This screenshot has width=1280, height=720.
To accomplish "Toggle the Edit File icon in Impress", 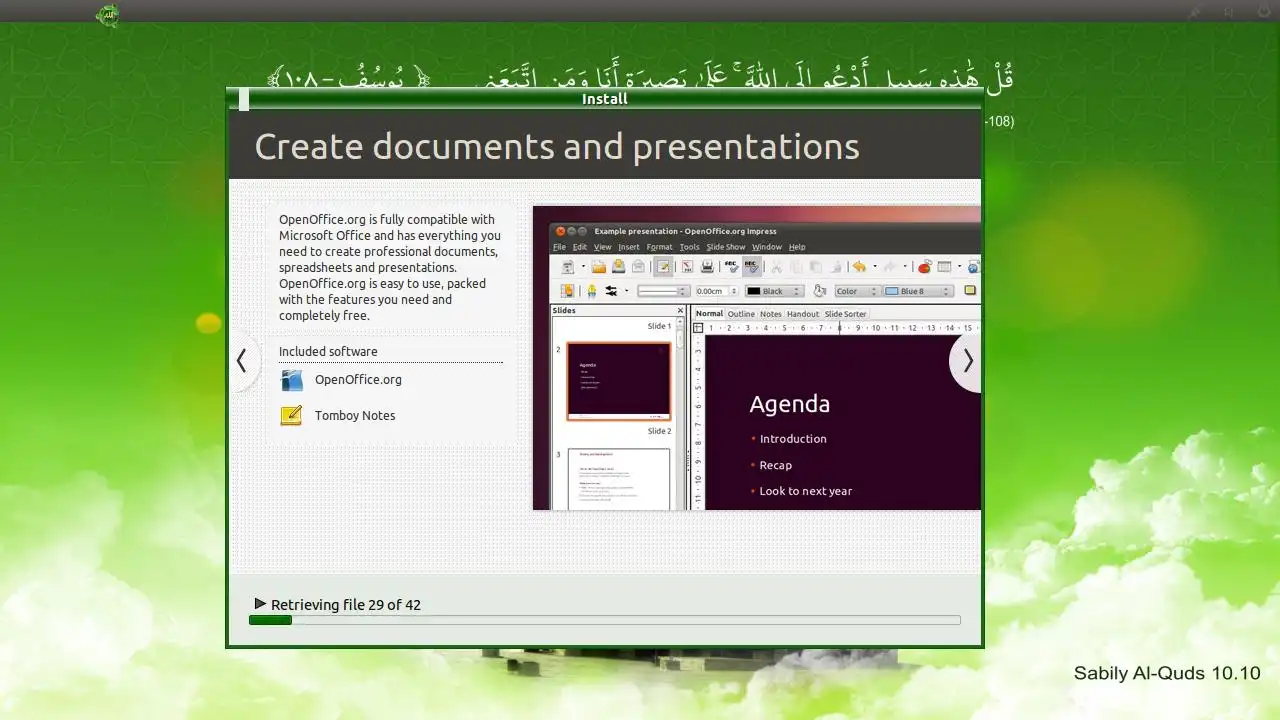I will point(663,267).
